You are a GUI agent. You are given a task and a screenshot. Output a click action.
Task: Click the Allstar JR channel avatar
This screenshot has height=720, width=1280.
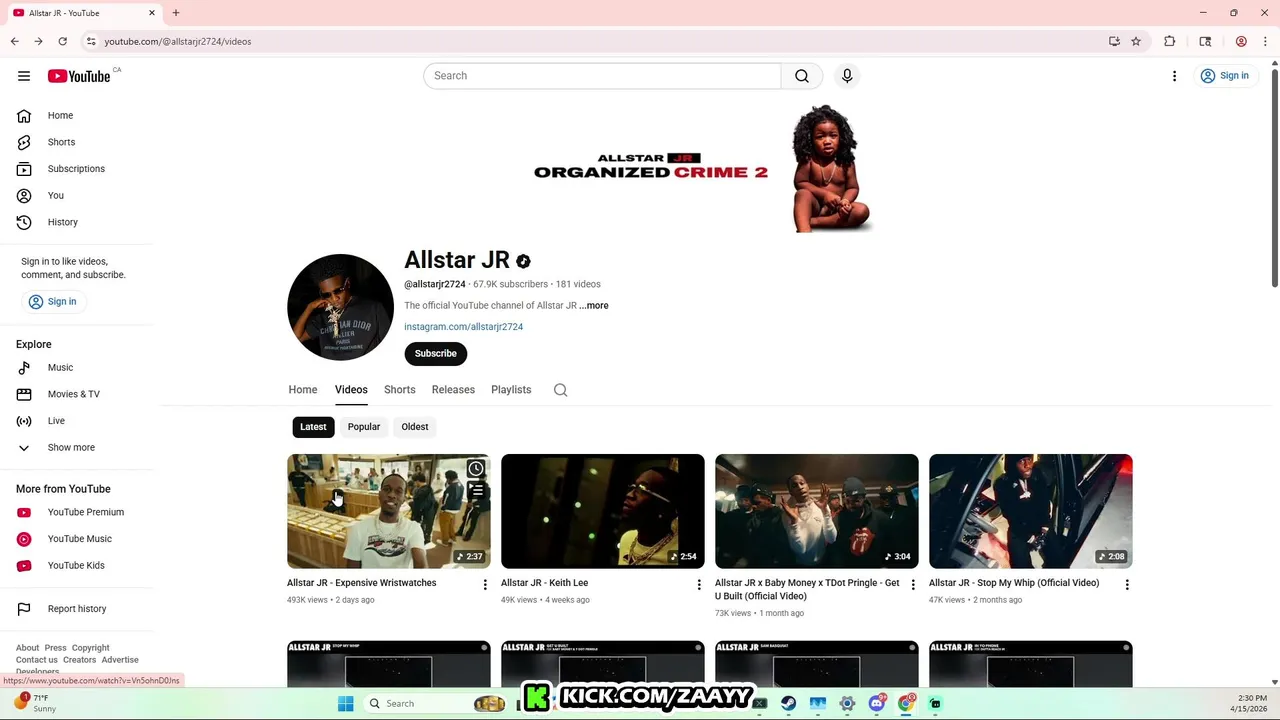(340, 307)
